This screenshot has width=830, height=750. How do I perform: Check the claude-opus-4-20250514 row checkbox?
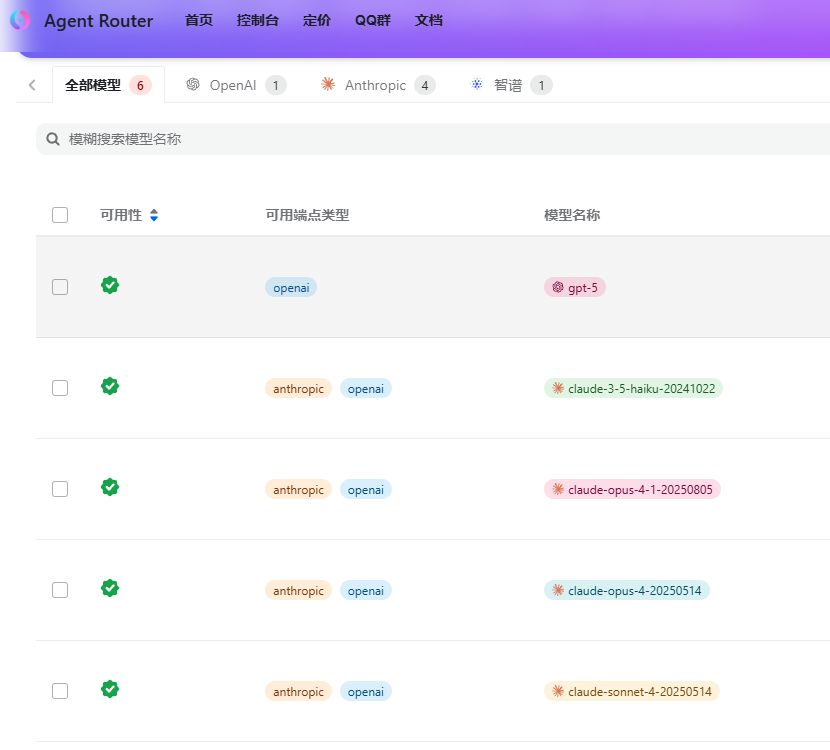[x=60, y=590]
